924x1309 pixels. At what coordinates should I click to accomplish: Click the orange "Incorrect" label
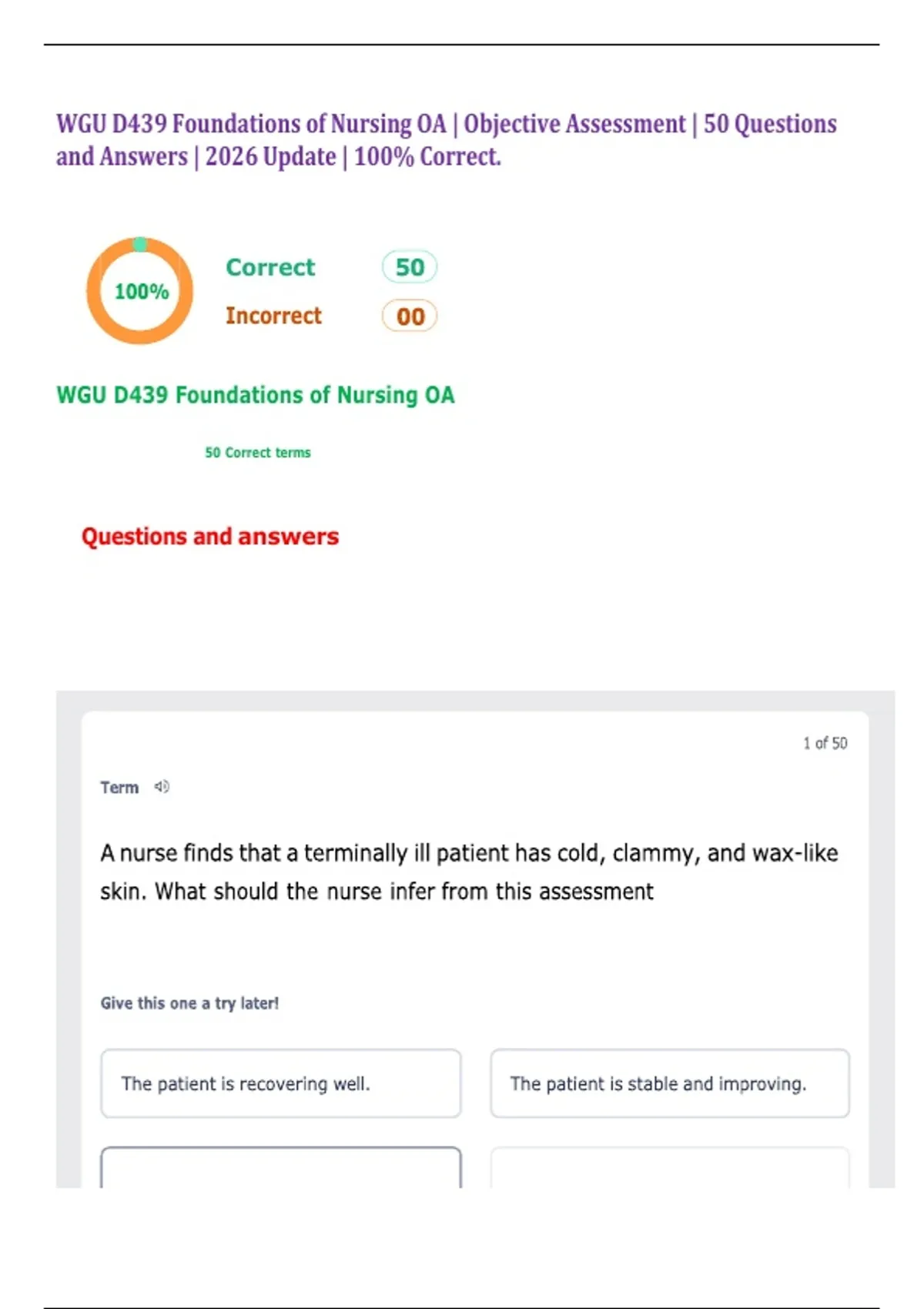273,316
